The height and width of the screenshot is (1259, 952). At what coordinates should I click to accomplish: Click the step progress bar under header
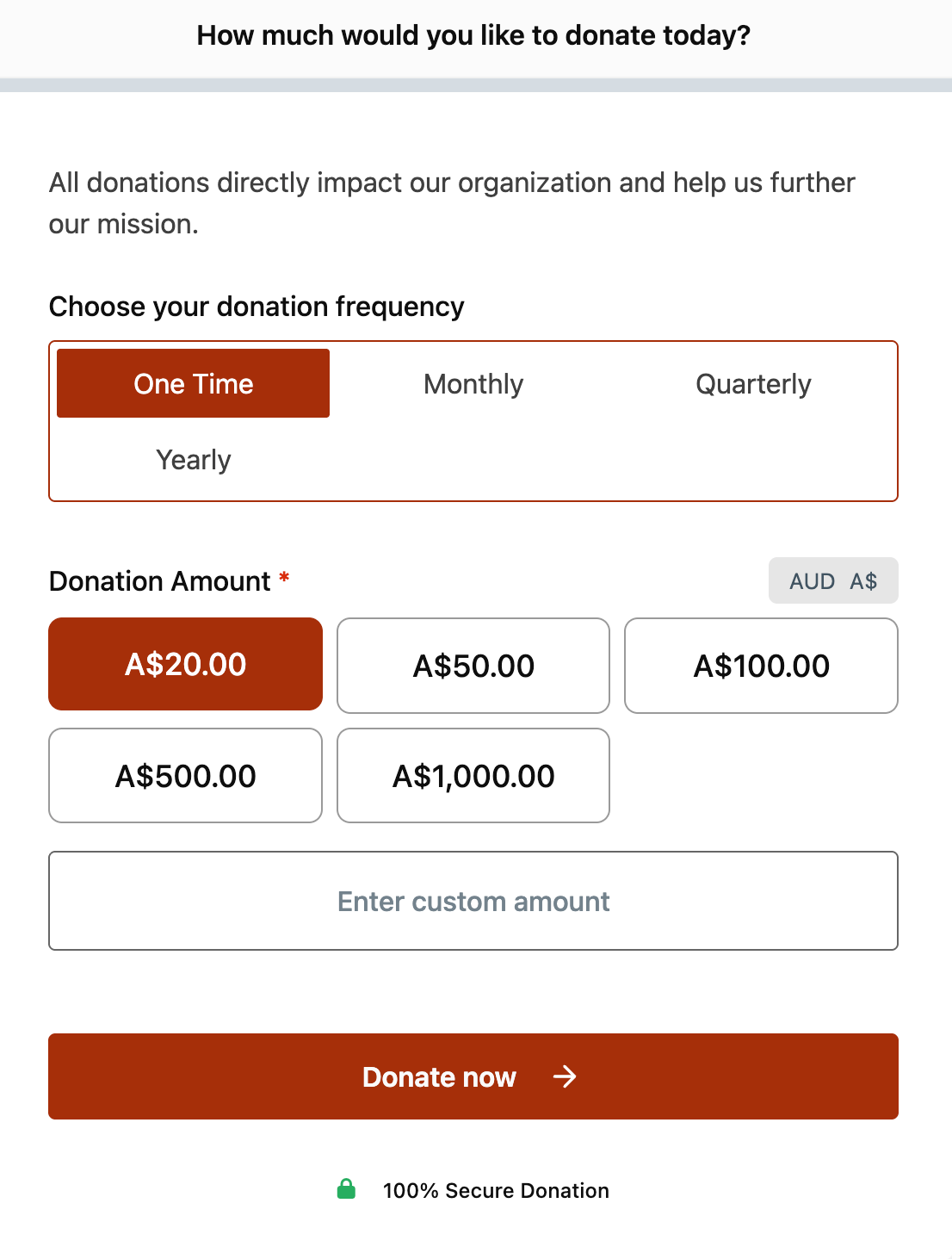tap(476, 85)
